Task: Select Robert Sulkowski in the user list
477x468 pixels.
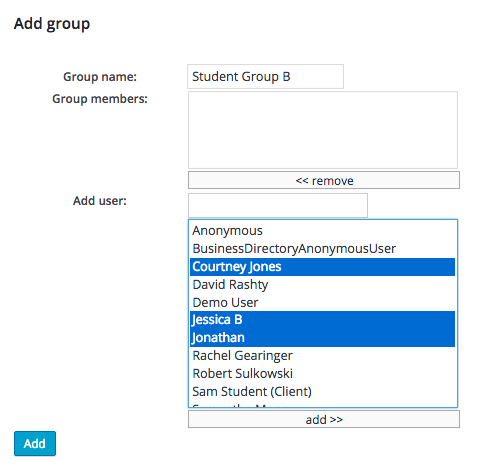Action: coord(322,374)
